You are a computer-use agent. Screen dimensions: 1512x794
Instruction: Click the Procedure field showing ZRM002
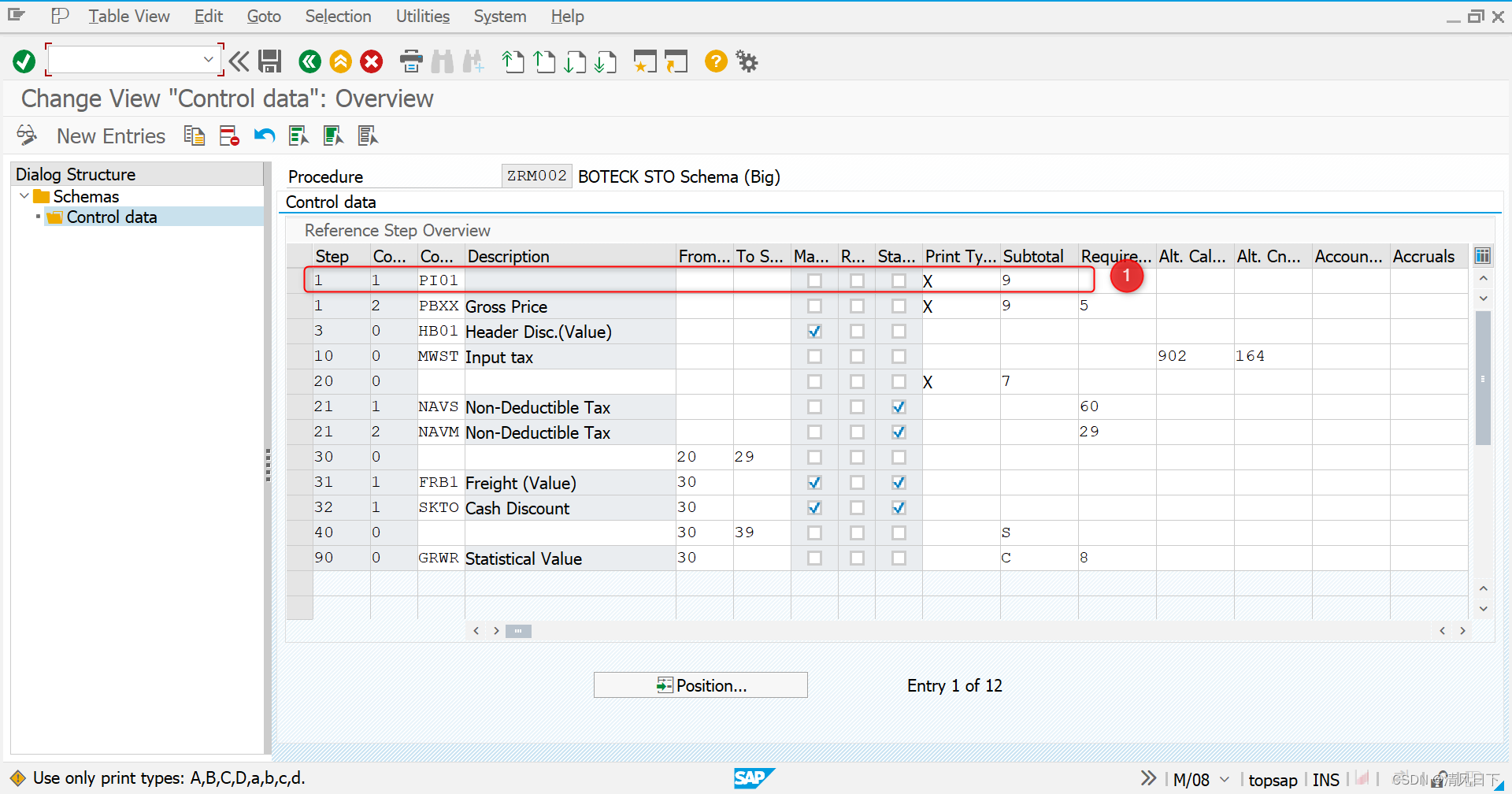tap(536, 176)
